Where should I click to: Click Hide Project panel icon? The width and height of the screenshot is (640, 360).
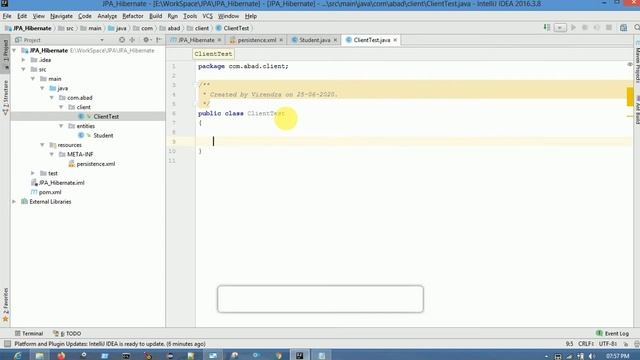pos(159,40)
